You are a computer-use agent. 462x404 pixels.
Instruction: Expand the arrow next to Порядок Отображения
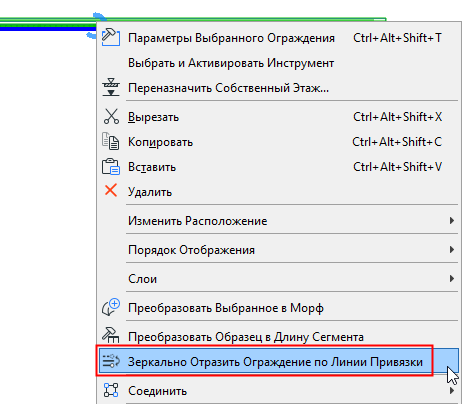452,250
